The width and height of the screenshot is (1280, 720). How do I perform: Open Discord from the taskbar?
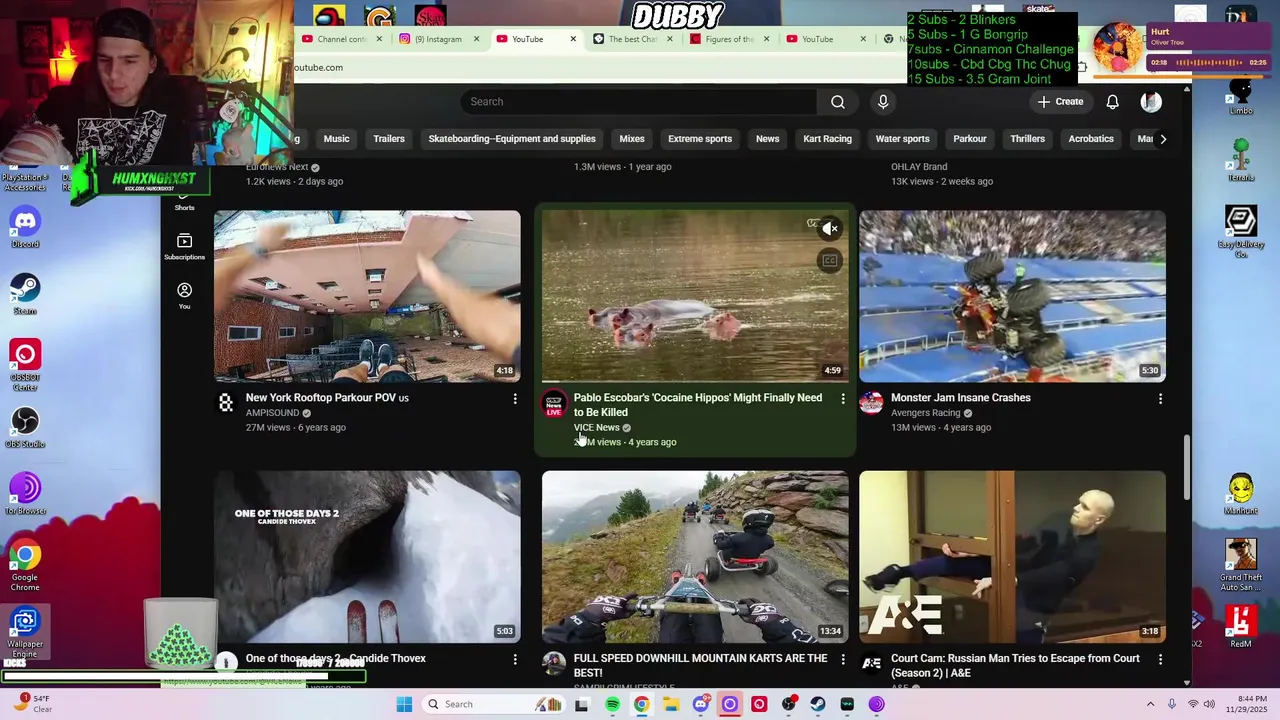(x=700, y=704)
